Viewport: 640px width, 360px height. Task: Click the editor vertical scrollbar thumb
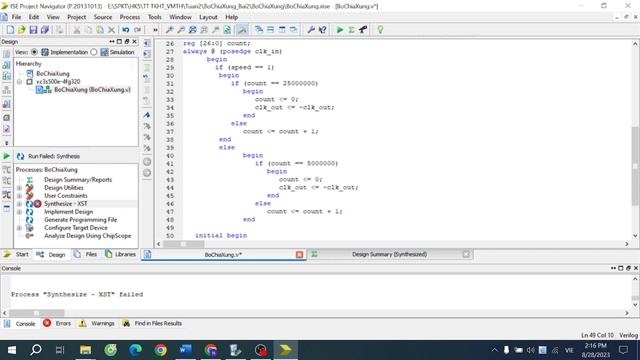pyautogui.click(x=635, y=165)
